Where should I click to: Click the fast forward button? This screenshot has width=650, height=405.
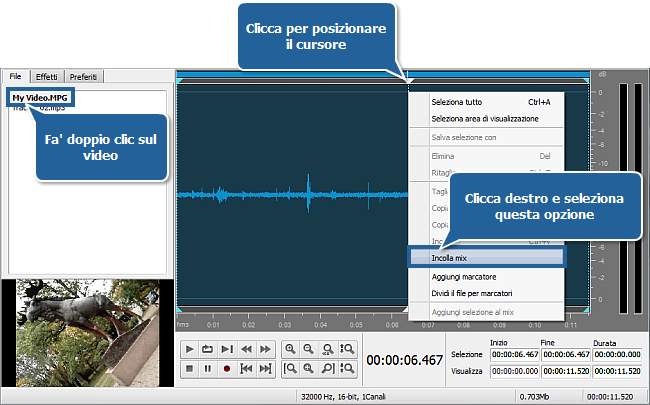tap(265, 349)
